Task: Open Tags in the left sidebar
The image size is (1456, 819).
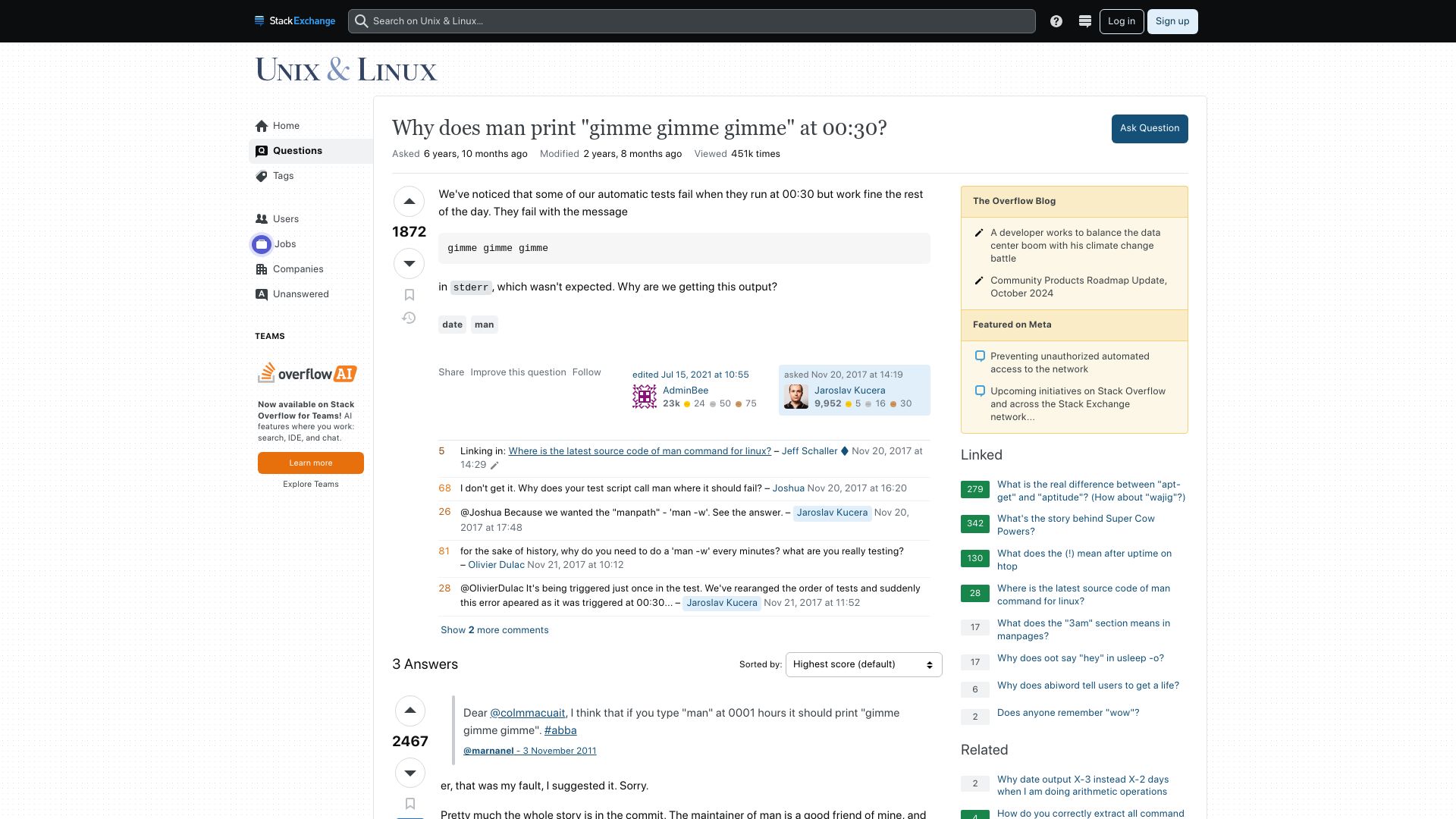Action: 310,176
